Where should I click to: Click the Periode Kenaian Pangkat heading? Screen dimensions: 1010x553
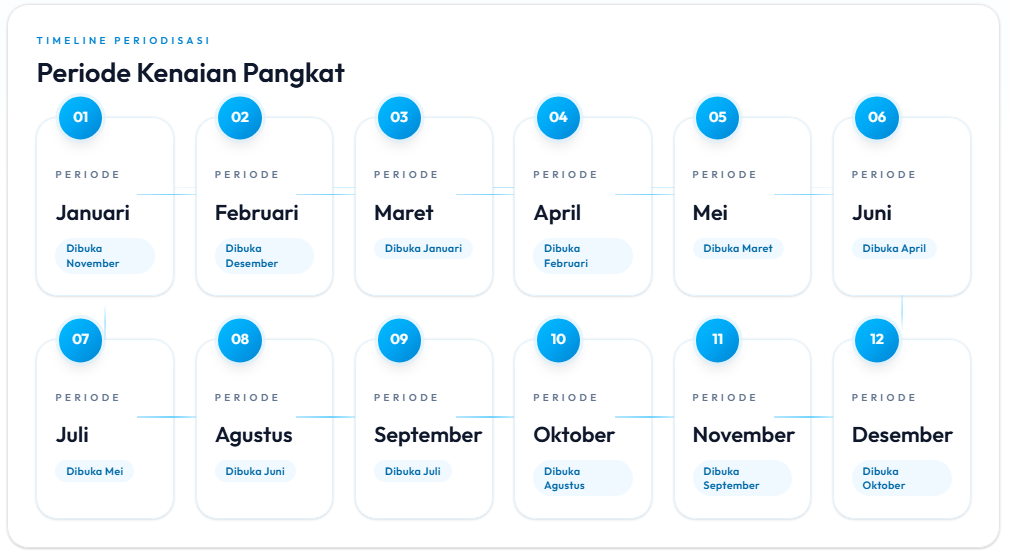coord(191,73)
